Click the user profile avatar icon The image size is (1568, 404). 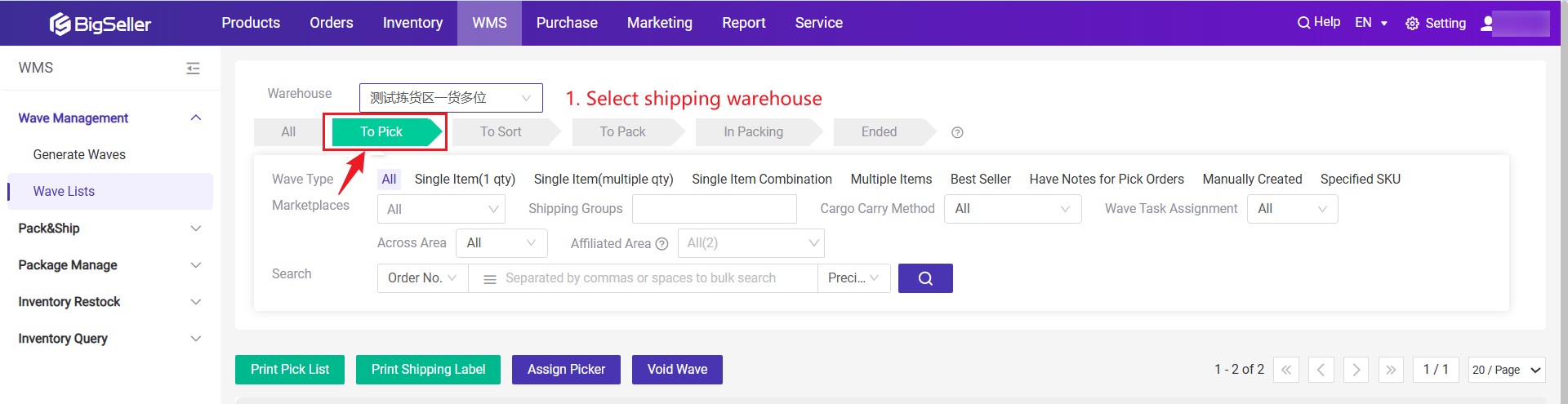[x=1487, y=23]
